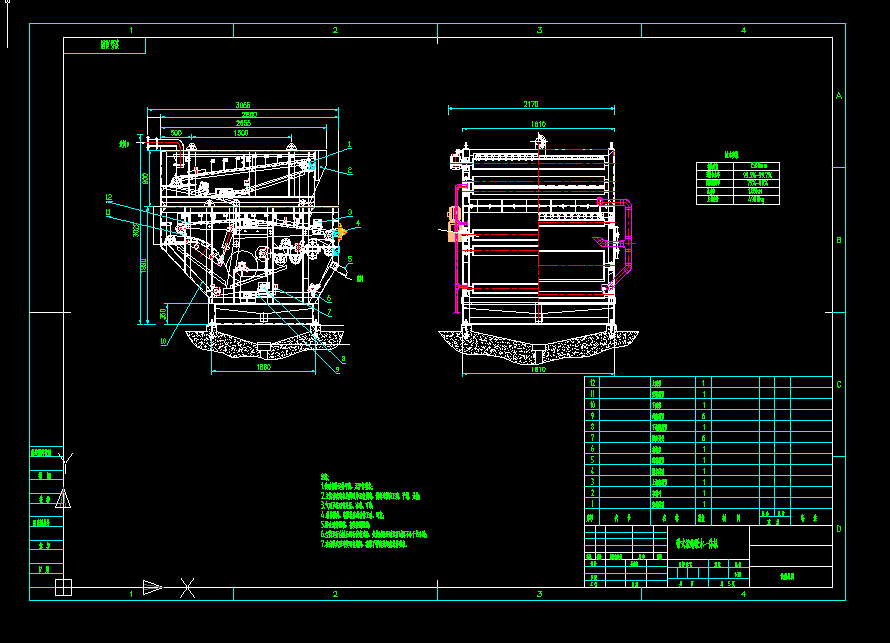890x643 pixels.
Task: Select zone label 3 on the bottom border
Action: (539, 594)
